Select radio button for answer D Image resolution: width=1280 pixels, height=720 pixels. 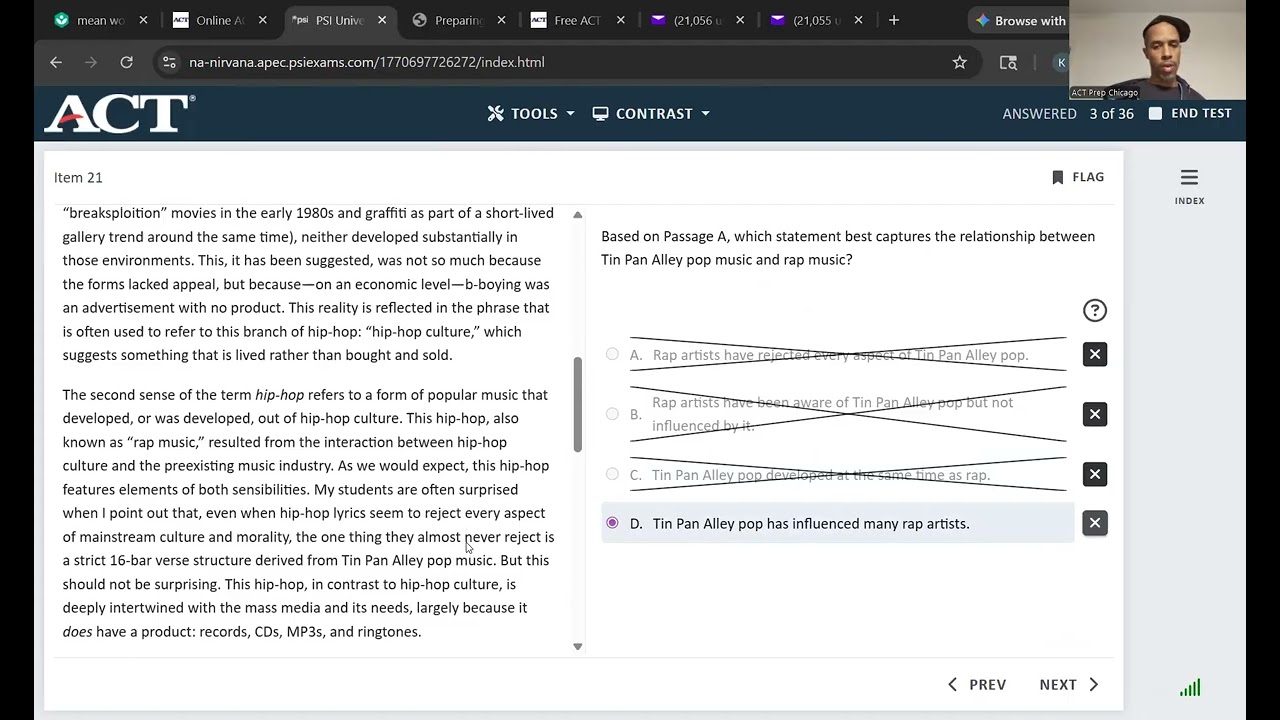tap(612, 523)
